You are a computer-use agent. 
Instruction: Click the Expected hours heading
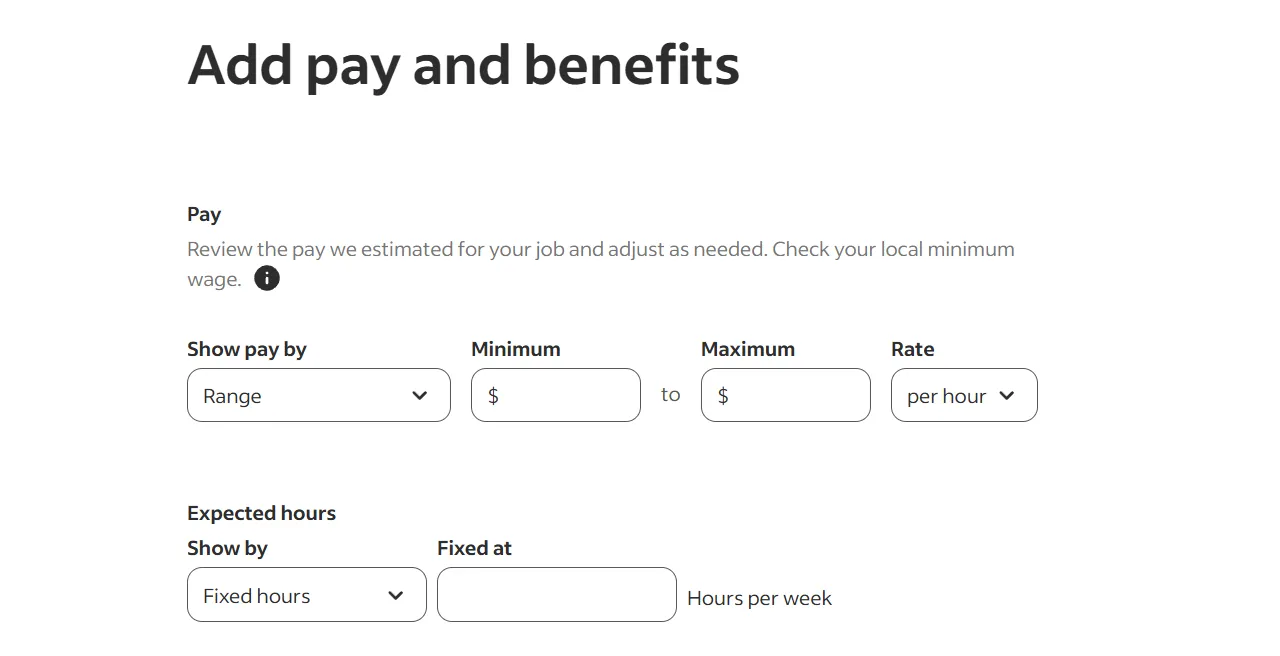point(261,513)
